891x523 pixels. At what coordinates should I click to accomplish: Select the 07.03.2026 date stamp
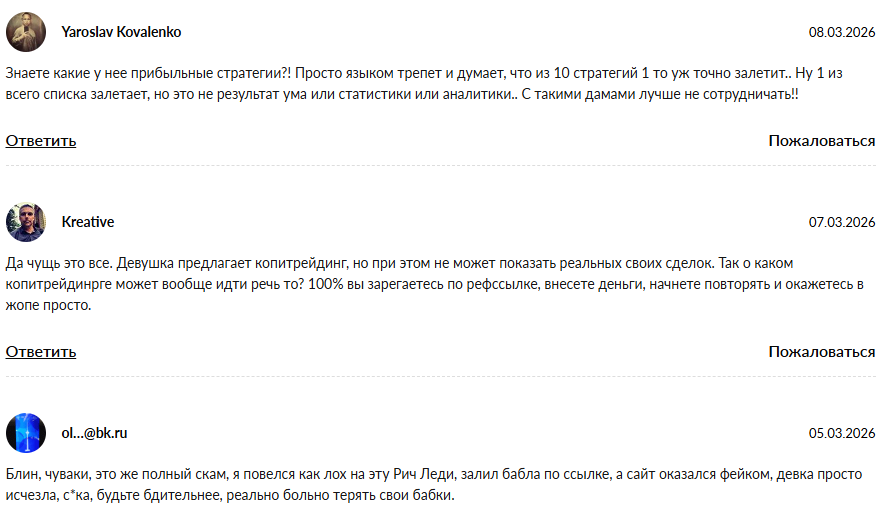[x=842, y=222]
